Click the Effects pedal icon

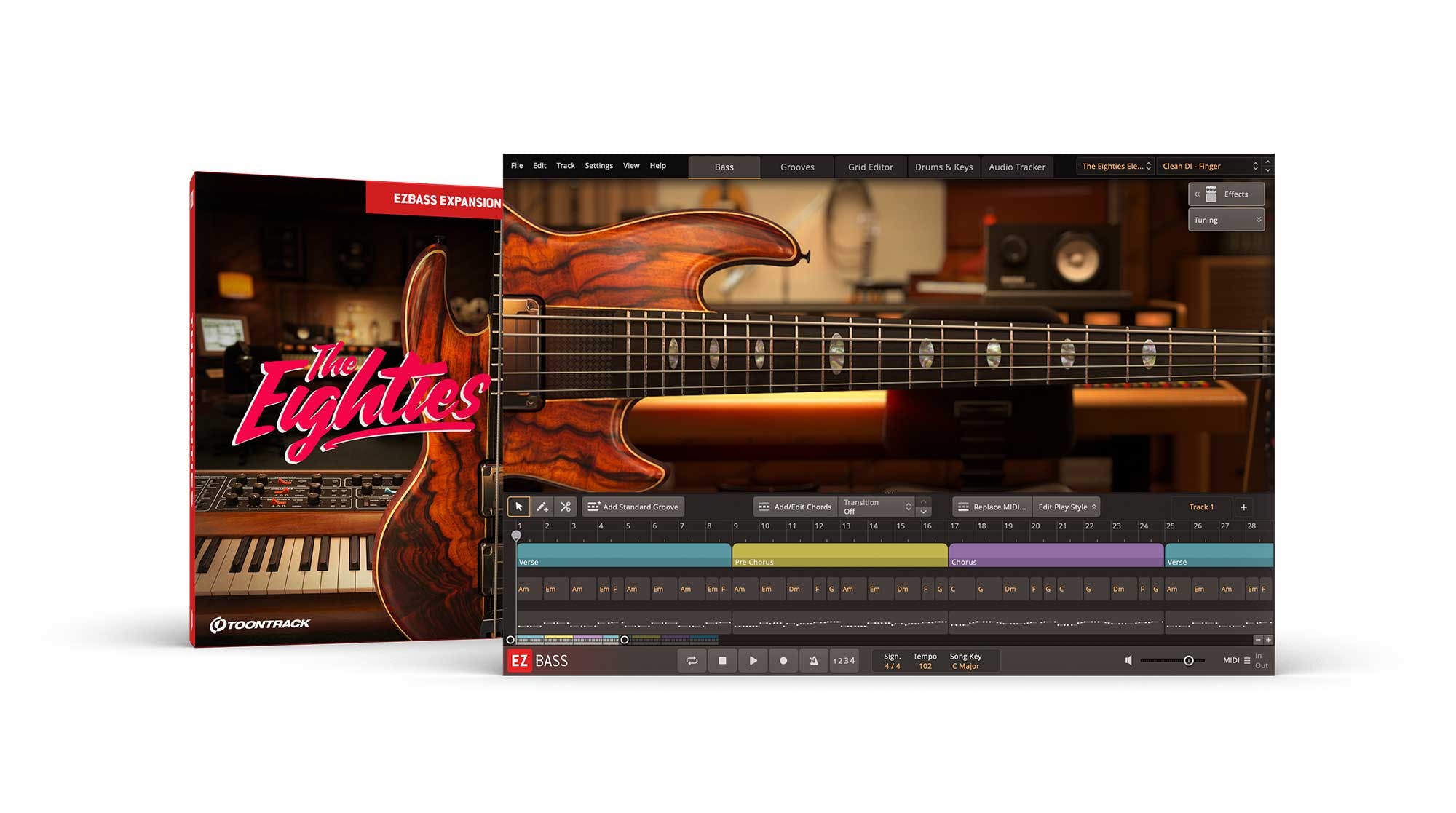click(1211, 194)
